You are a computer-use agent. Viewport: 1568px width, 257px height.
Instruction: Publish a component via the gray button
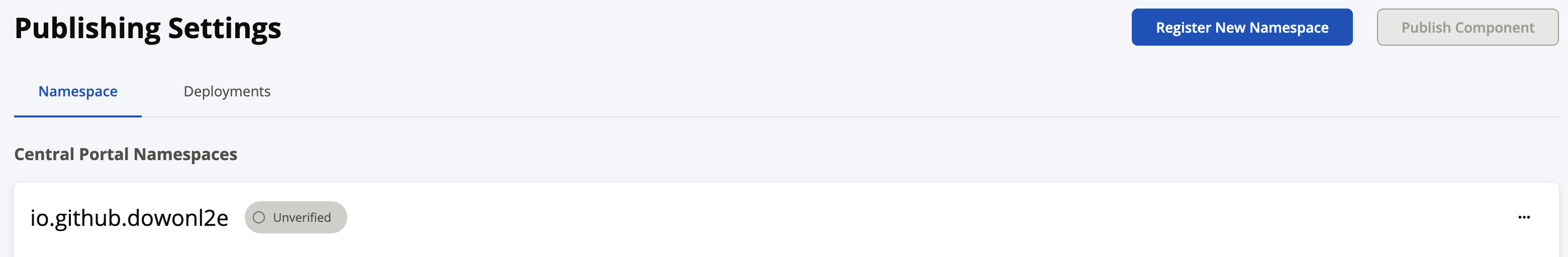pyautogui.click(x=1467, y=27)
